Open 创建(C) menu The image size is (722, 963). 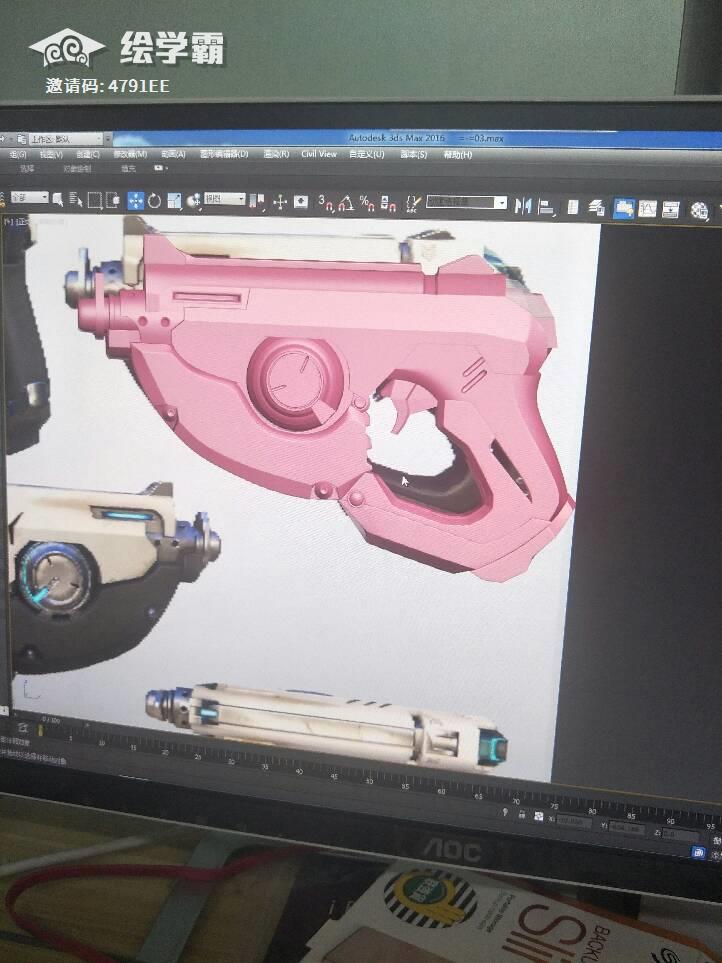coord(88,154)
